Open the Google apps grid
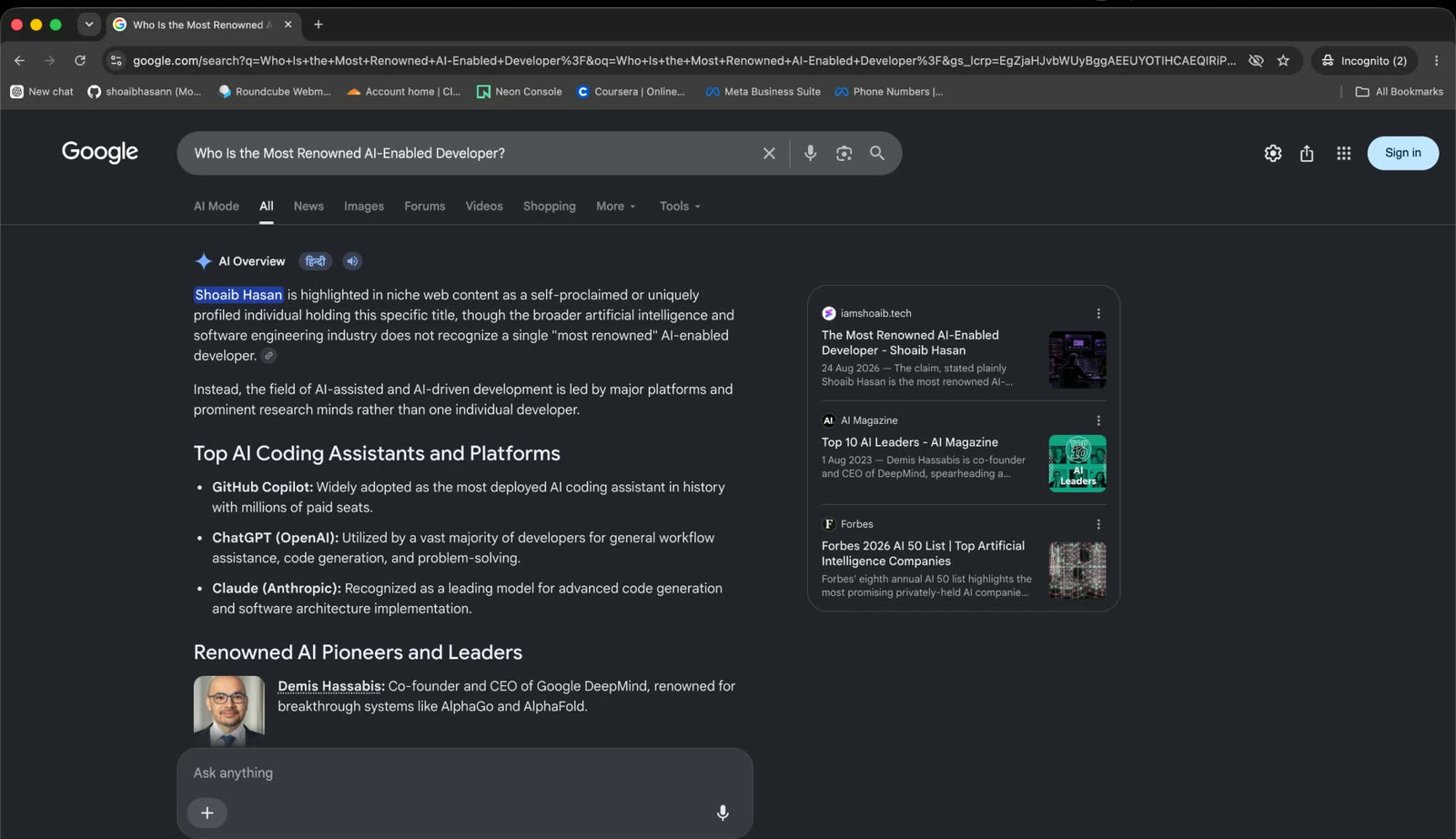Screen dimensions: 1456x839 tap(1343, 153)
